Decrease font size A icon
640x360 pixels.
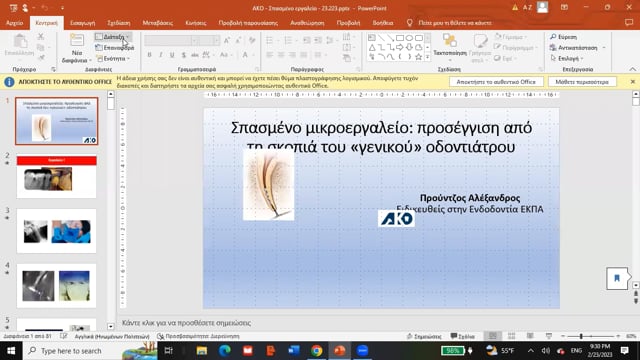(238, 40)
